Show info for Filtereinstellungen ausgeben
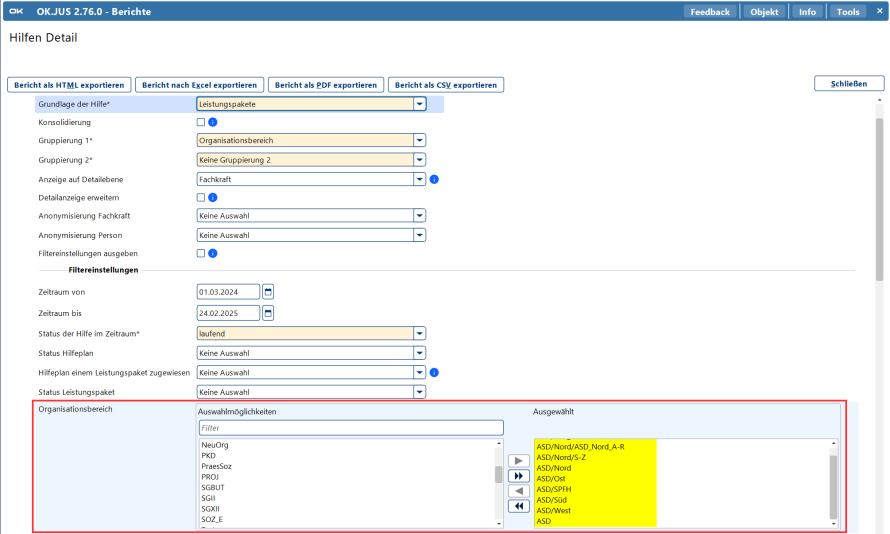Viewport: 890px width, 534px height. point(213,253)
